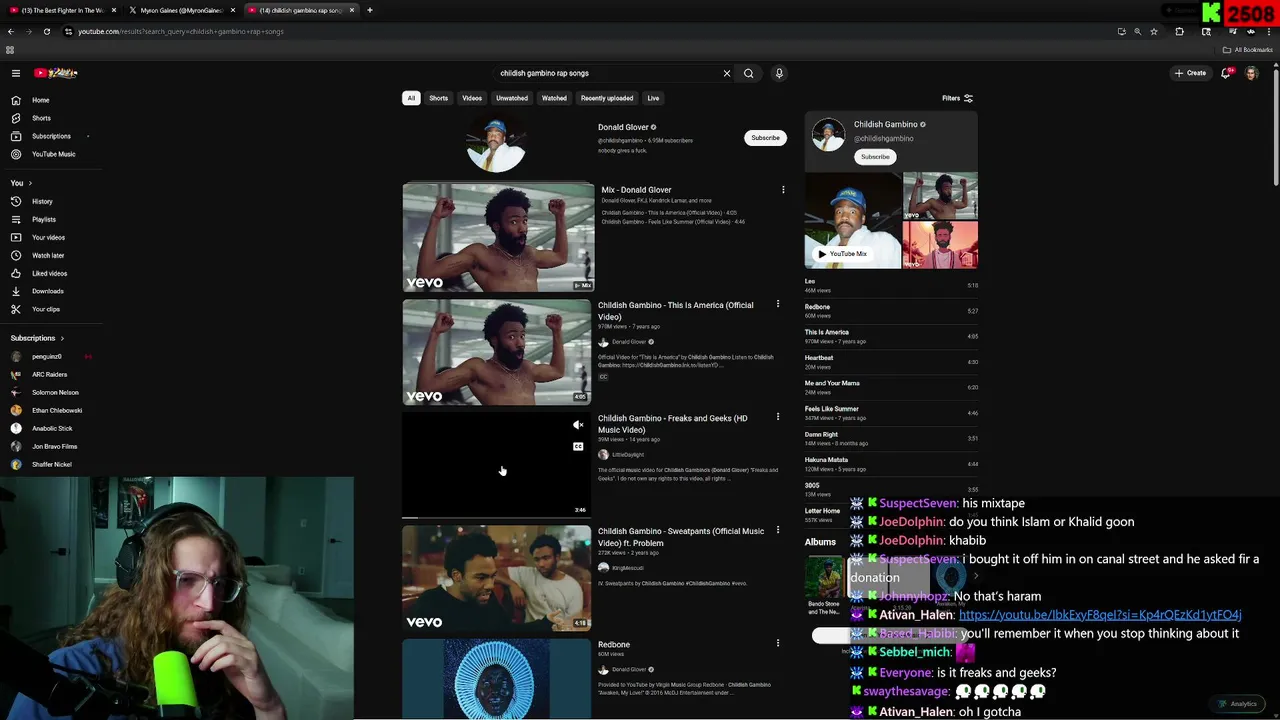Open the Freaks and Geeks video title
This screenshot has height=720, width=1280.
pos(672,424)
